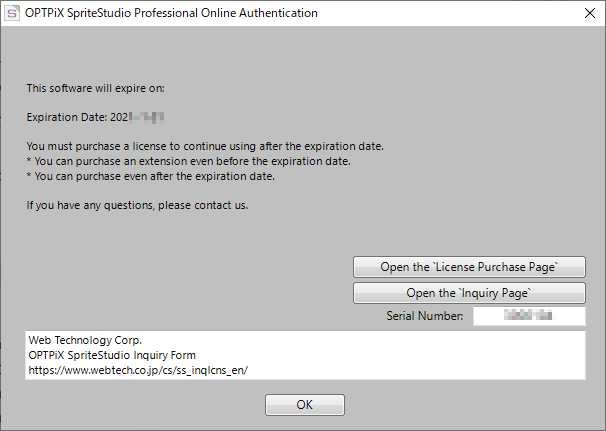Image resolution: width=606 pixels, height=431 pixels.
Task: Click 'This software will expire on:' text
Action: point(95,88)
